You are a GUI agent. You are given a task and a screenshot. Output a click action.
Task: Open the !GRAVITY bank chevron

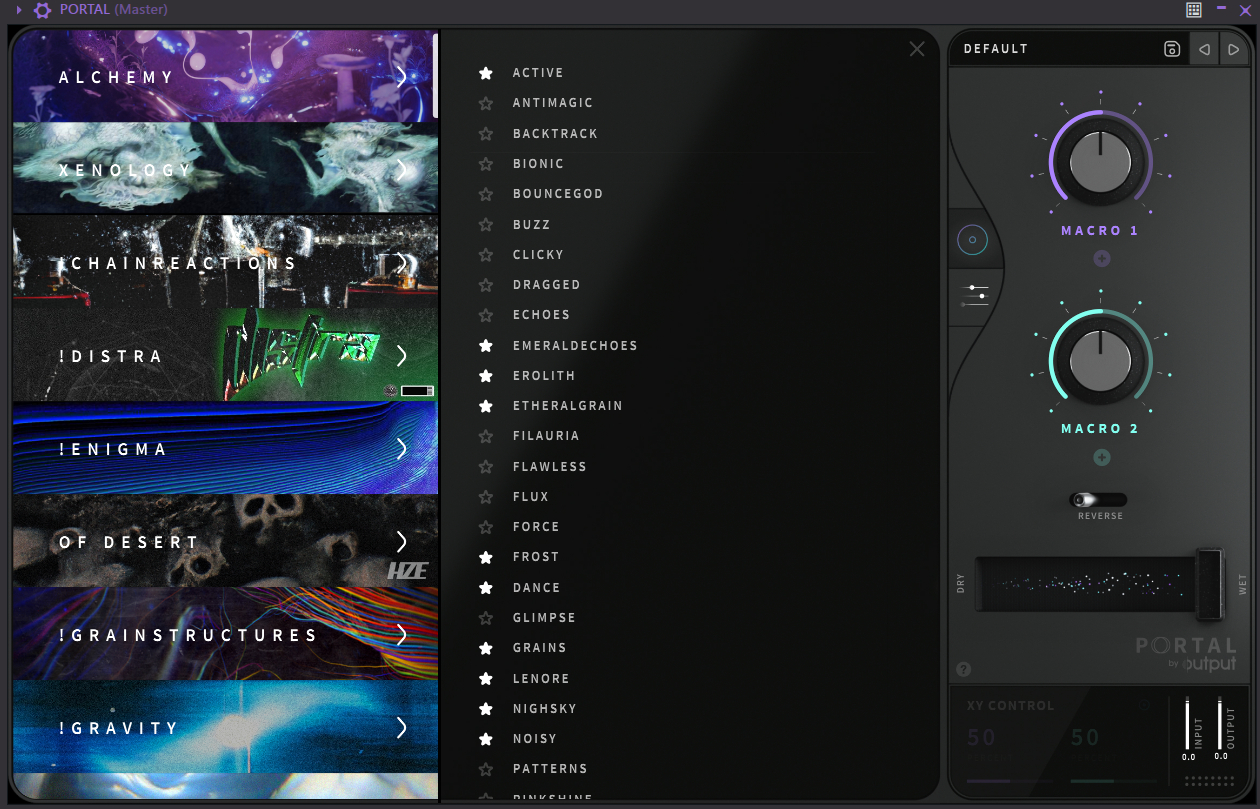pos(401,728)
